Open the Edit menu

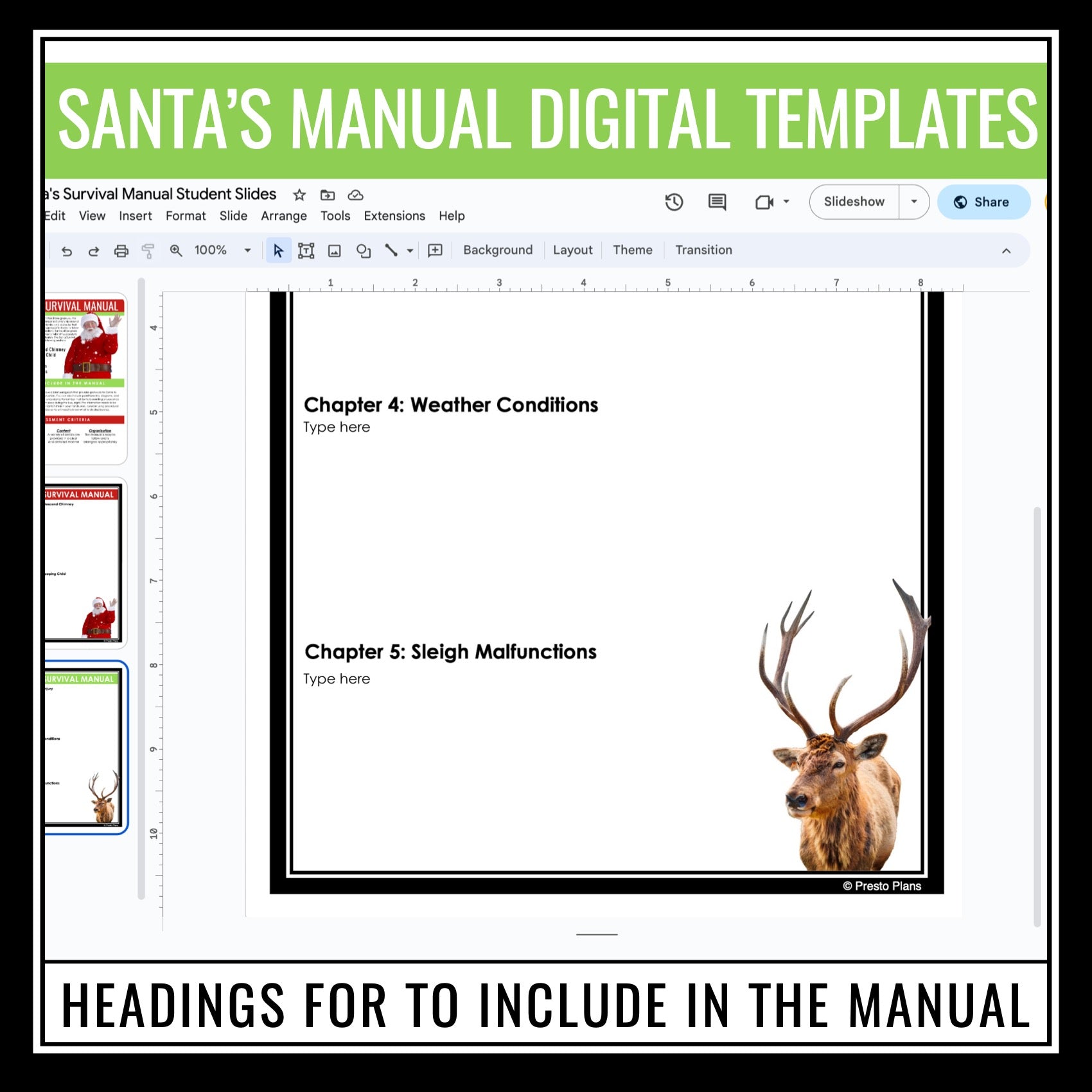coord(55,216)
